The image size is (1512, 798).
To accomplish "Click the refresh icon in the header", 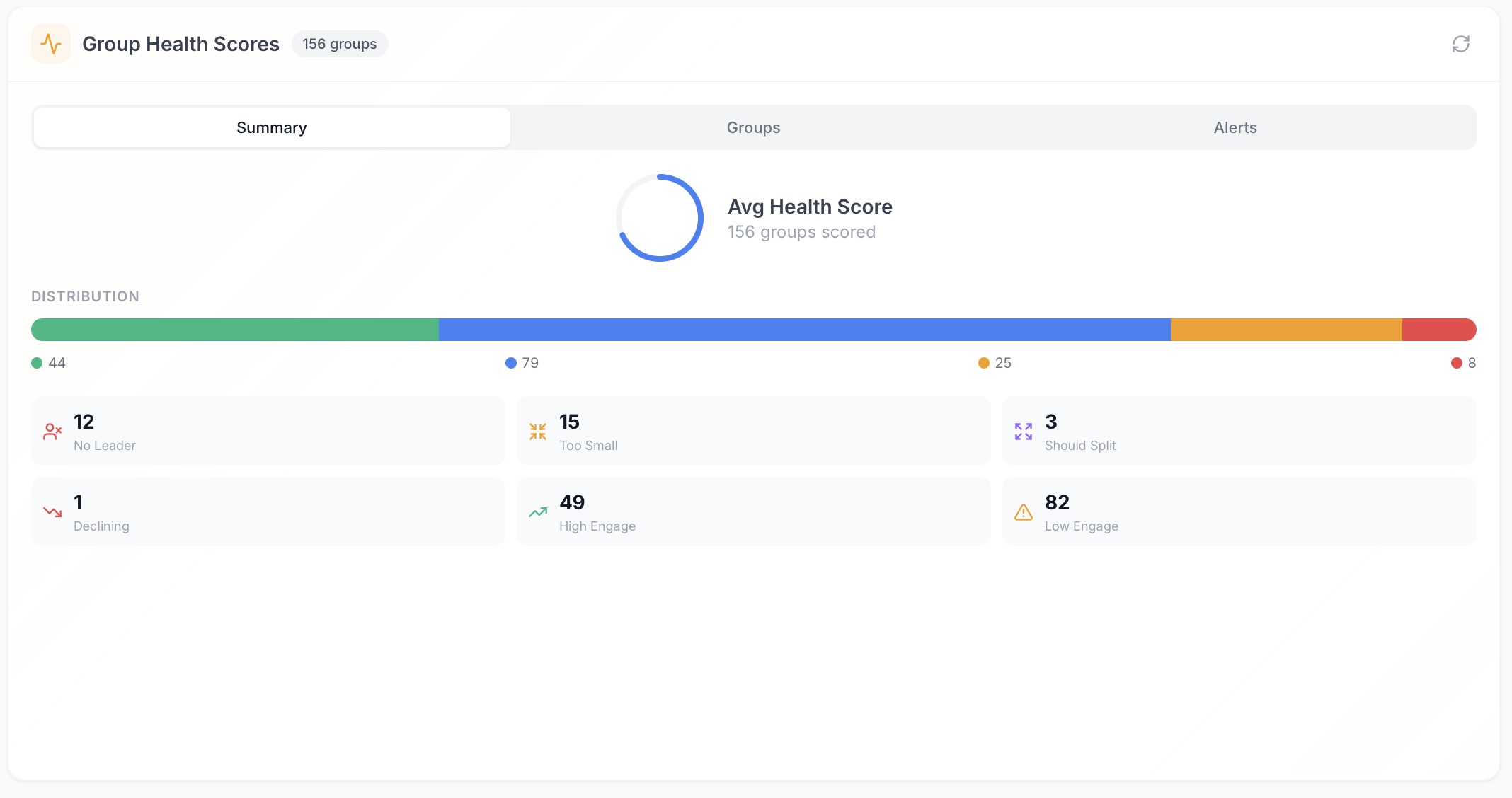I will (x=1462, y=44).
